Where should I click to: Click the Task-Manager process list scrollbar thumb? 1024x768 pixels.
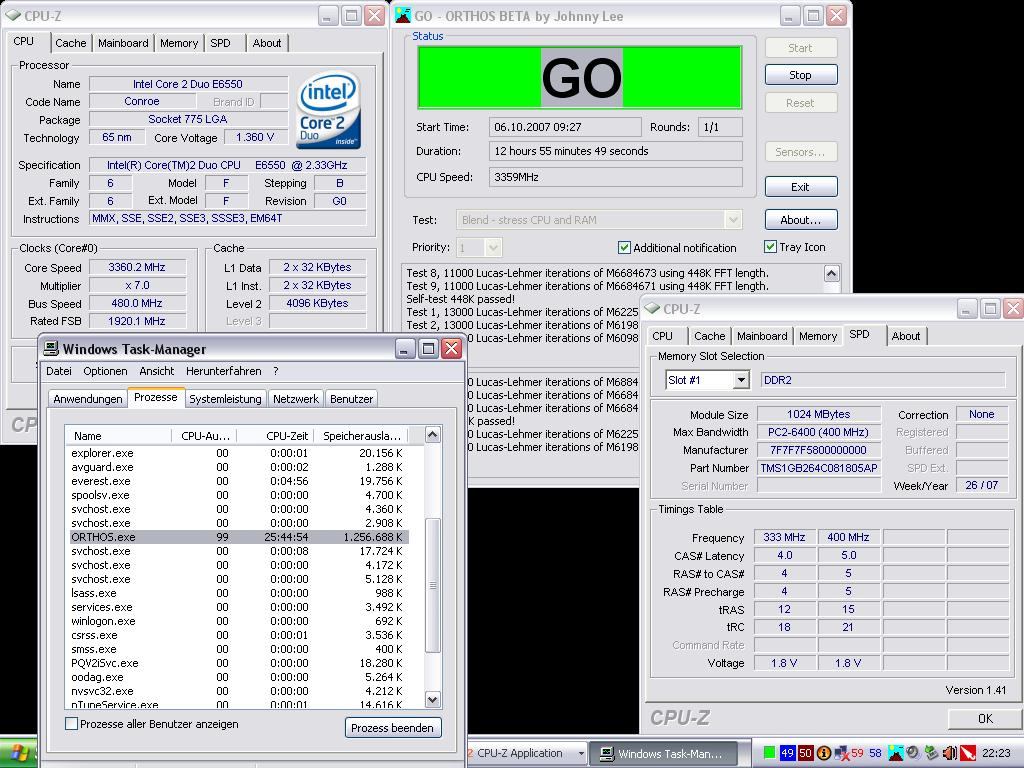tap(432, 585)
